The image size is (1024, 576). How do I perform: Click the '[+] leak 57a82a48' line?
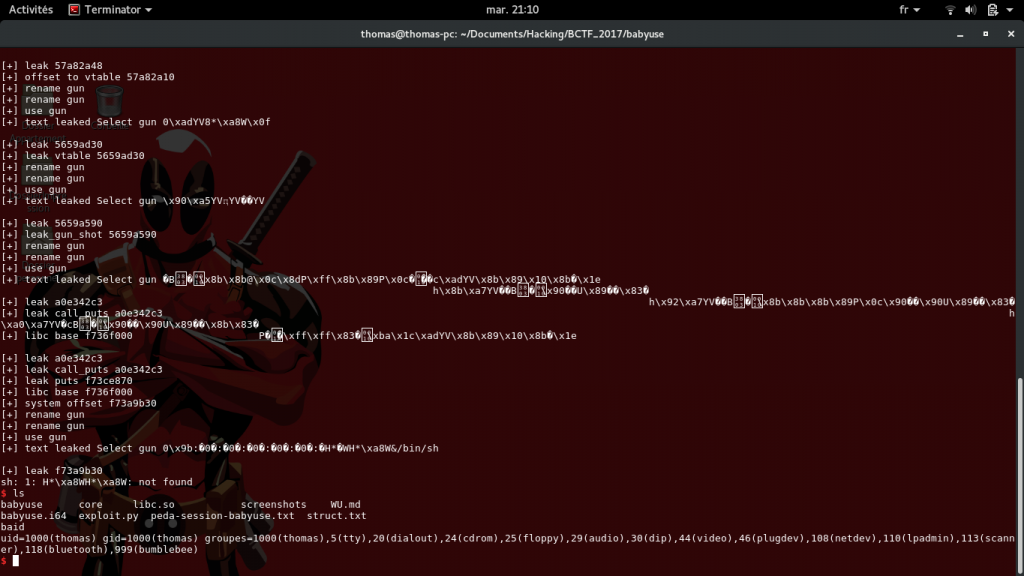[x=52, y=66]
